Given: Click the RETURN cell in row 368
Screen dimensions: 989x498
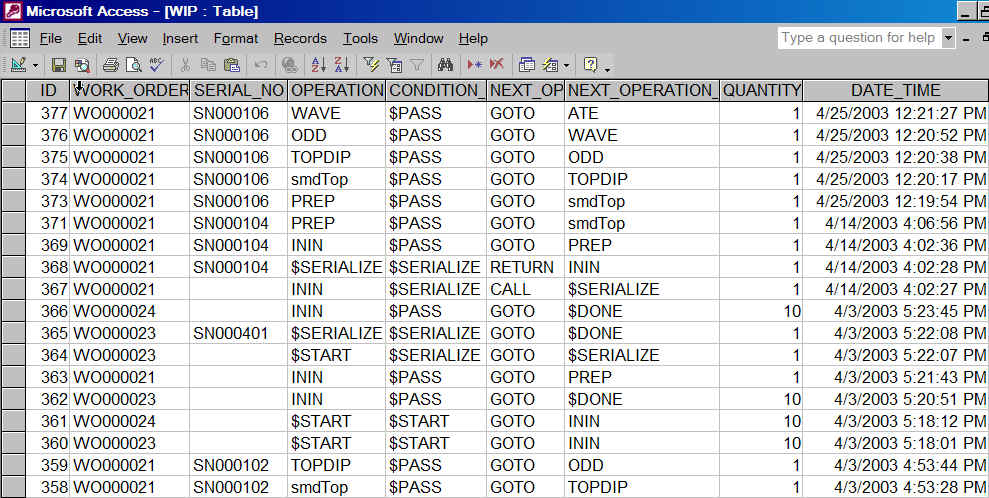Looking at the screenshot, I should tap(525, 267).
